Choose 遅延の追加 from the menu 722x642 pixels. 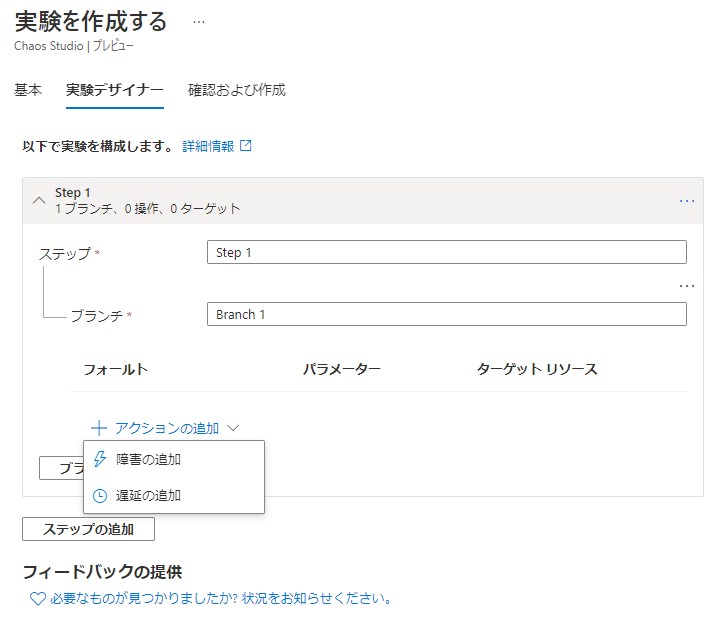174,496
